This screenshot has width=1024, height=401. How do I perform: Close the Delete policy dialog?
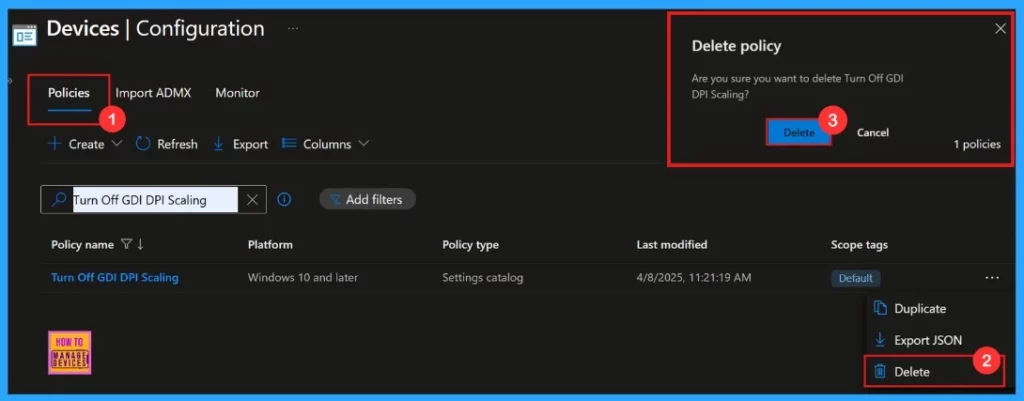click(x=1000, y=29)
